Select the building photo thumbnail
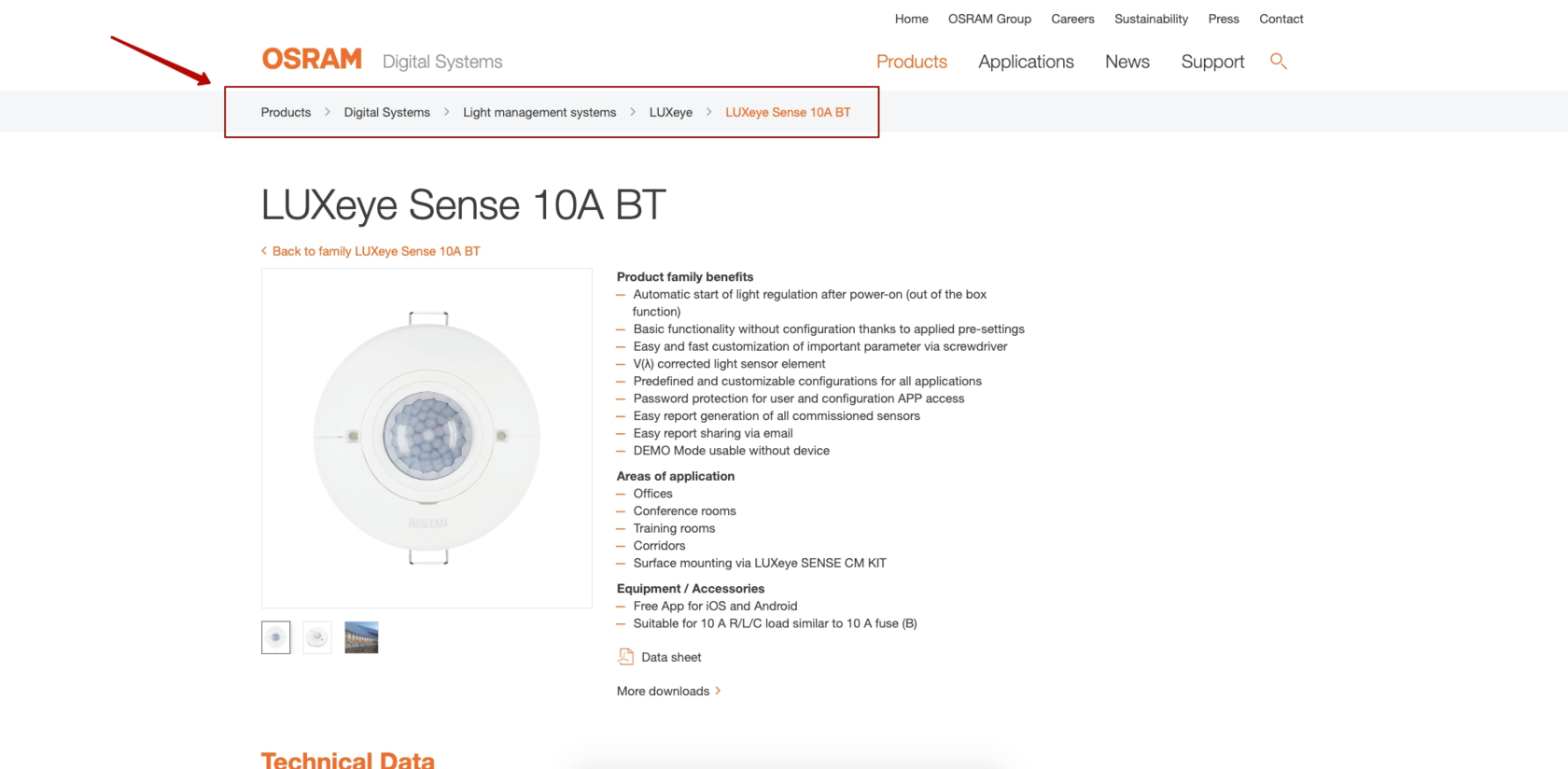 click(361, 637)
